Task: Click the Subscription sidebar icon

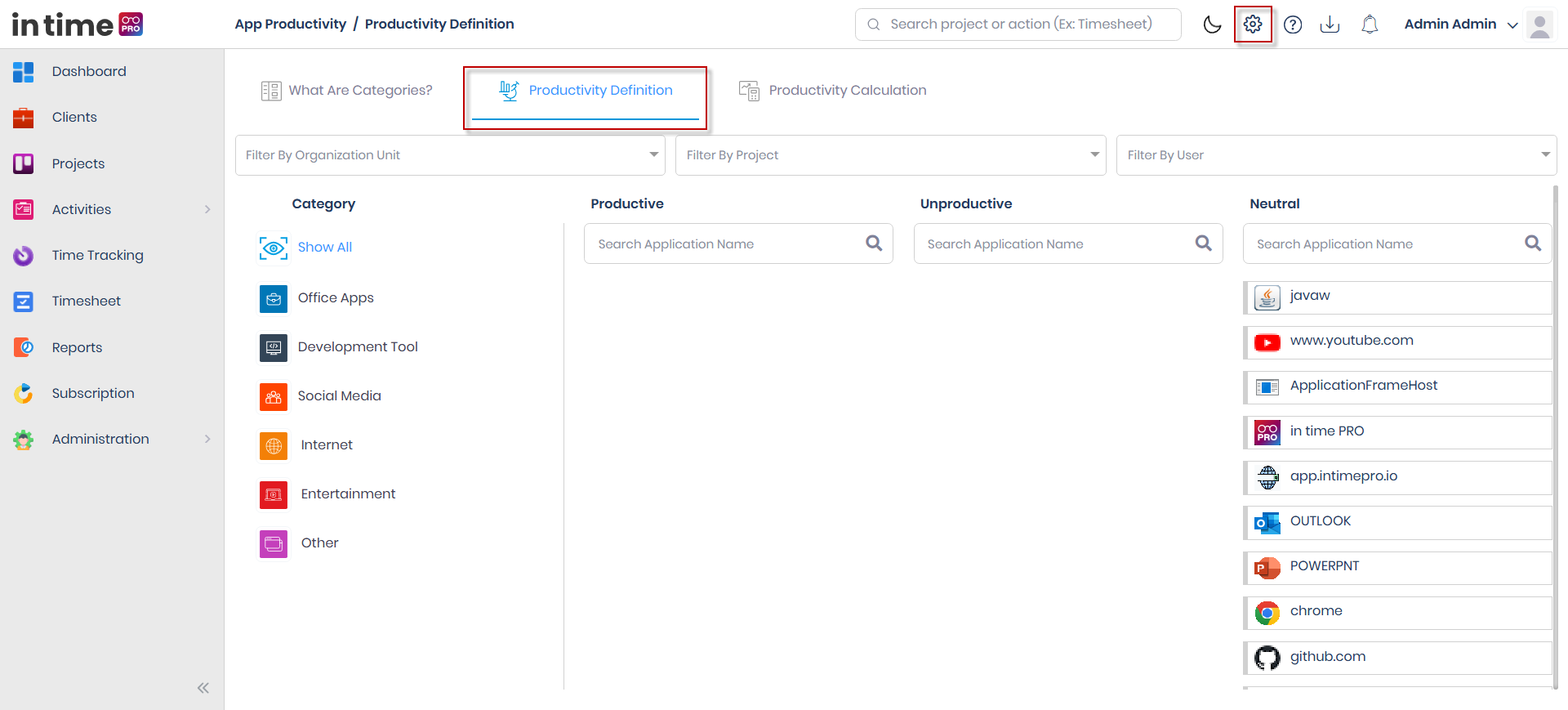Action: pyautogui.click(x=24, y=393)
